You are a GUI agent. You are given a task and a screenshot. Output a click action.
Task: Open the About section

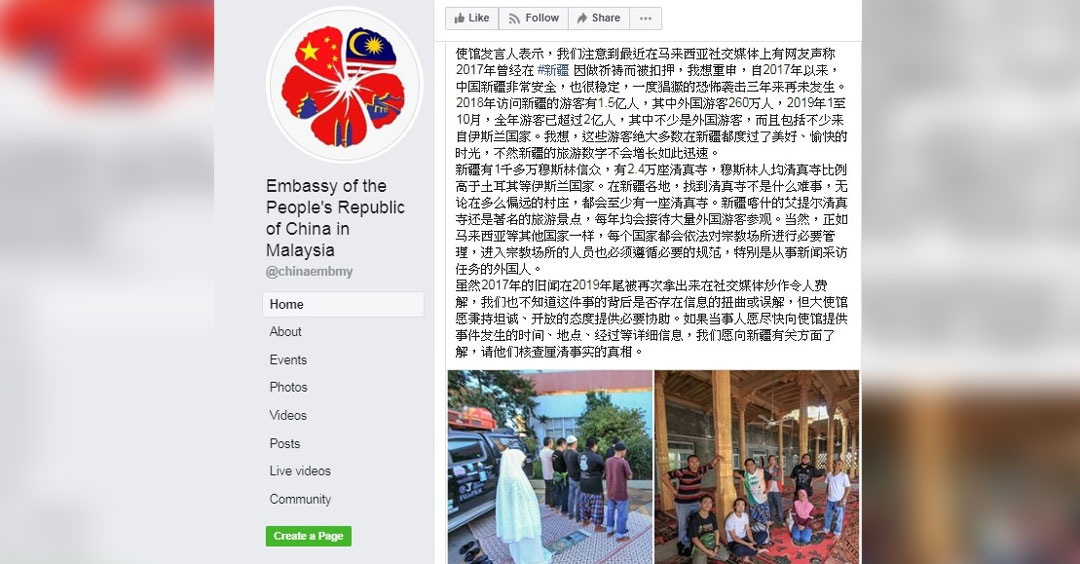[x=285, y=332]
